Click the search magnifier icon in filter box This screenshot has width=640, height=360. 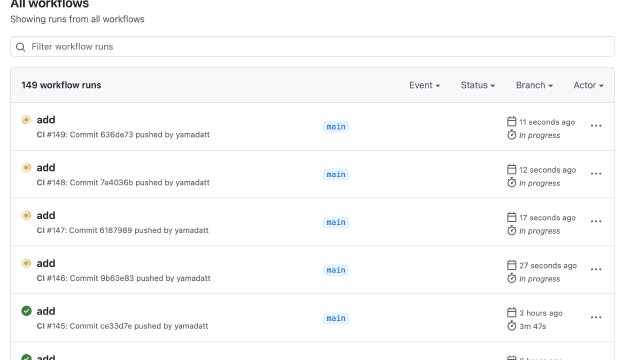[x=20, y=47]
